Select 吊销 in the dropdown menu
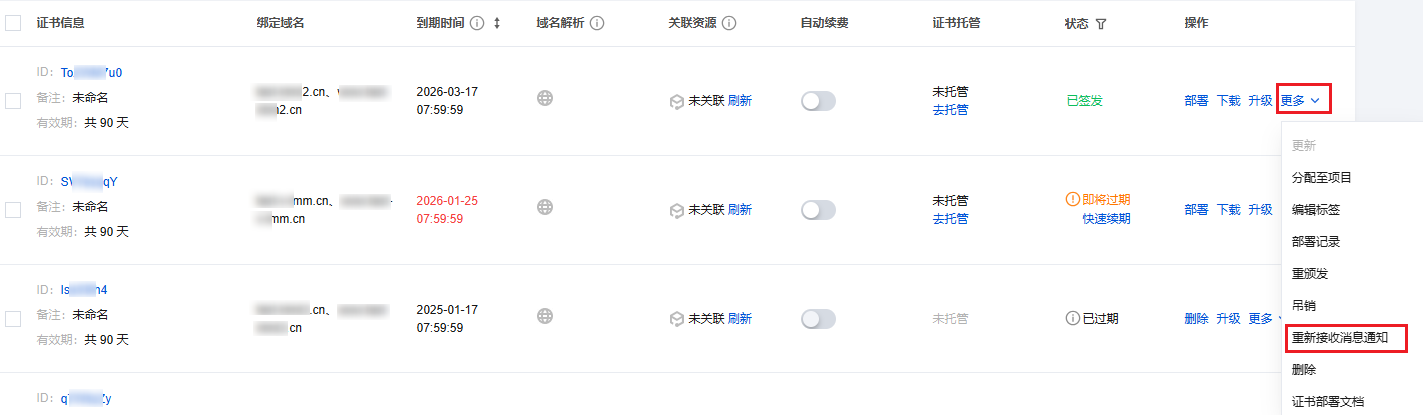This screenshot has height=415, width=1423. click(x=1303, y=305)
